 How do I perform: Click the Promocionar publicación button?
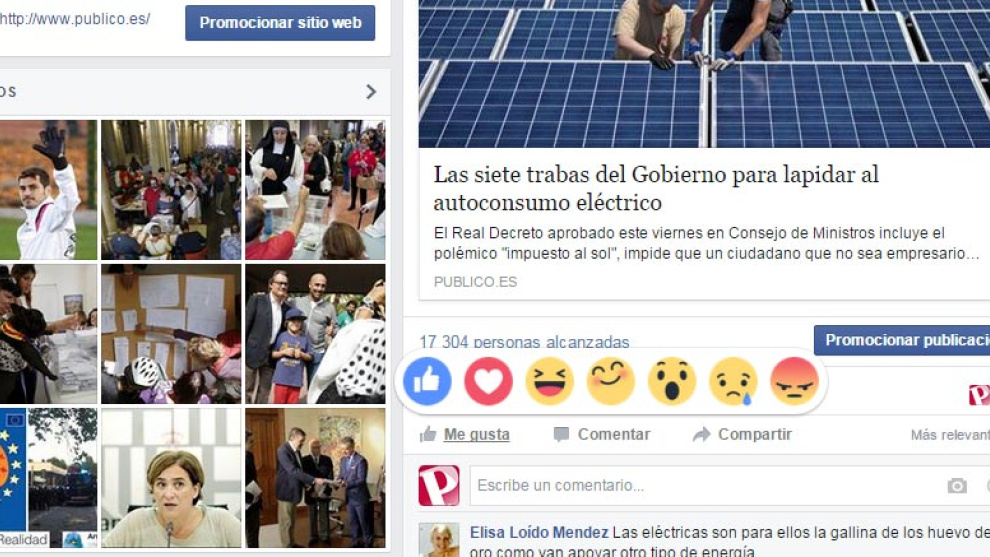click(902, 340)
